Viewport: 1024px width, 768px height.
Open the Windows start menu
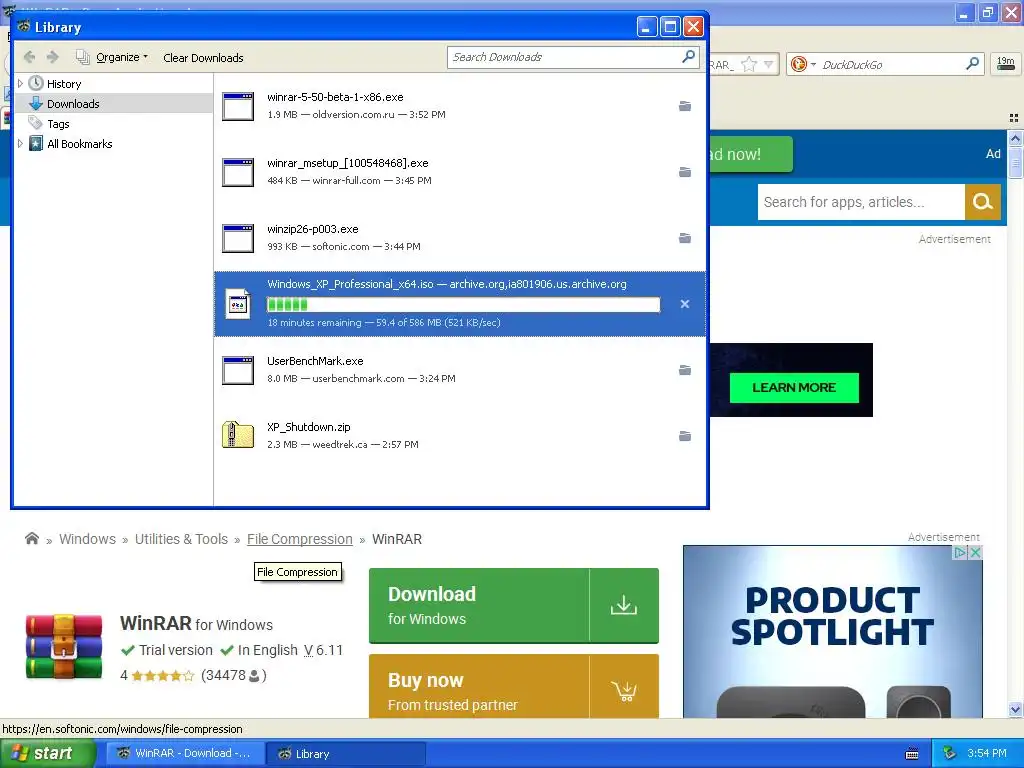point(48,754)
